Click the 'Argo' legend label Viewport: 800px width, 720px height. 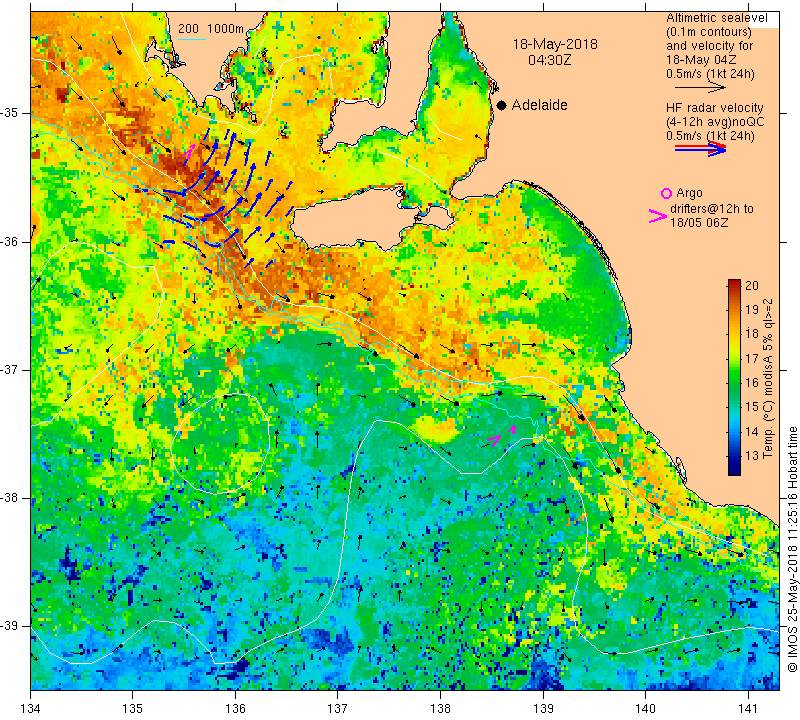tap(689, 193)
